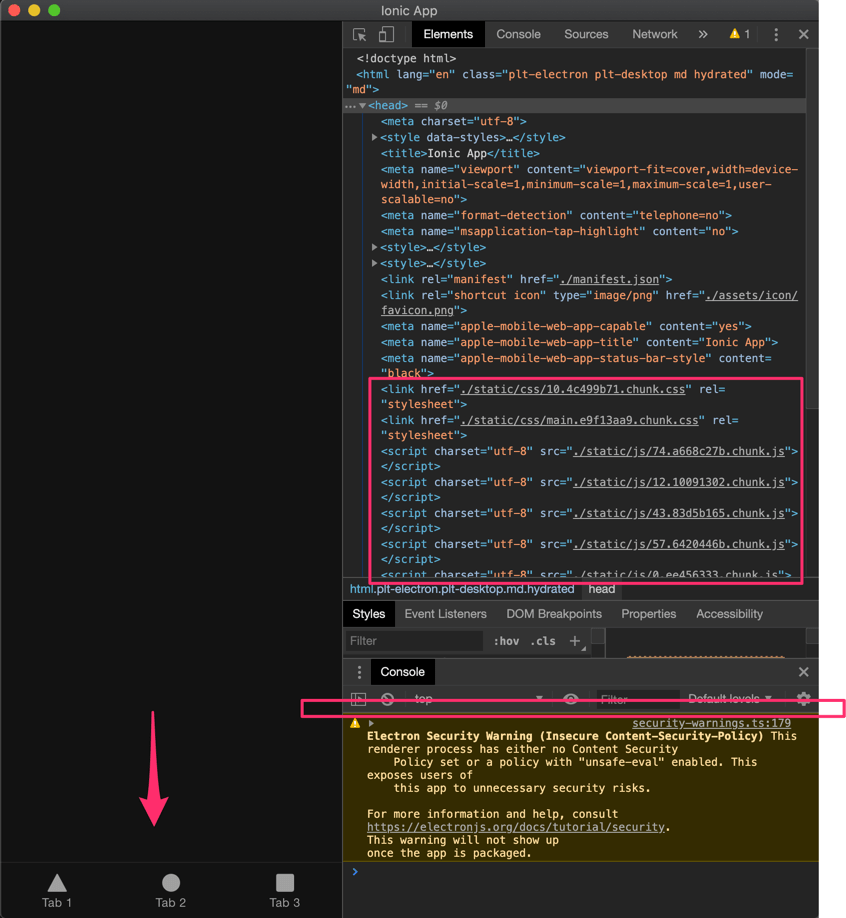The width and height of the screenshot is (846, 918).
Task: Click the green fullscreen window button
Action: click(x=54, y=10)
